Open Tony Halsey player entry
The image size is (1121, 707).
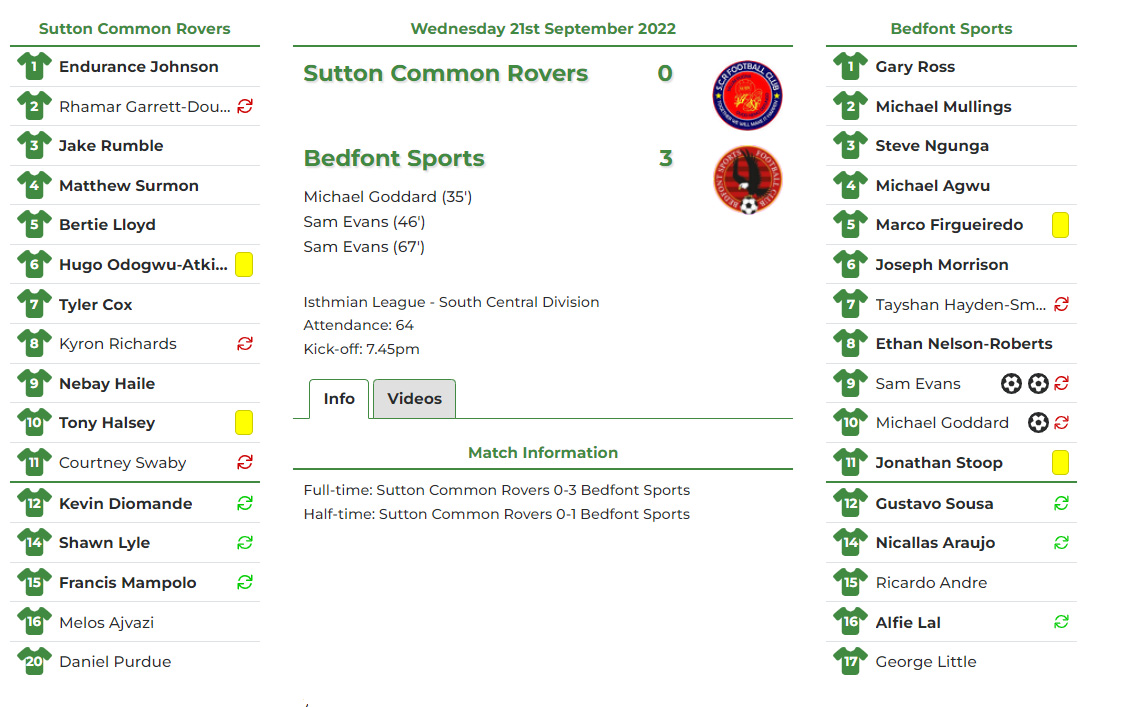click(x=107, y=423)
